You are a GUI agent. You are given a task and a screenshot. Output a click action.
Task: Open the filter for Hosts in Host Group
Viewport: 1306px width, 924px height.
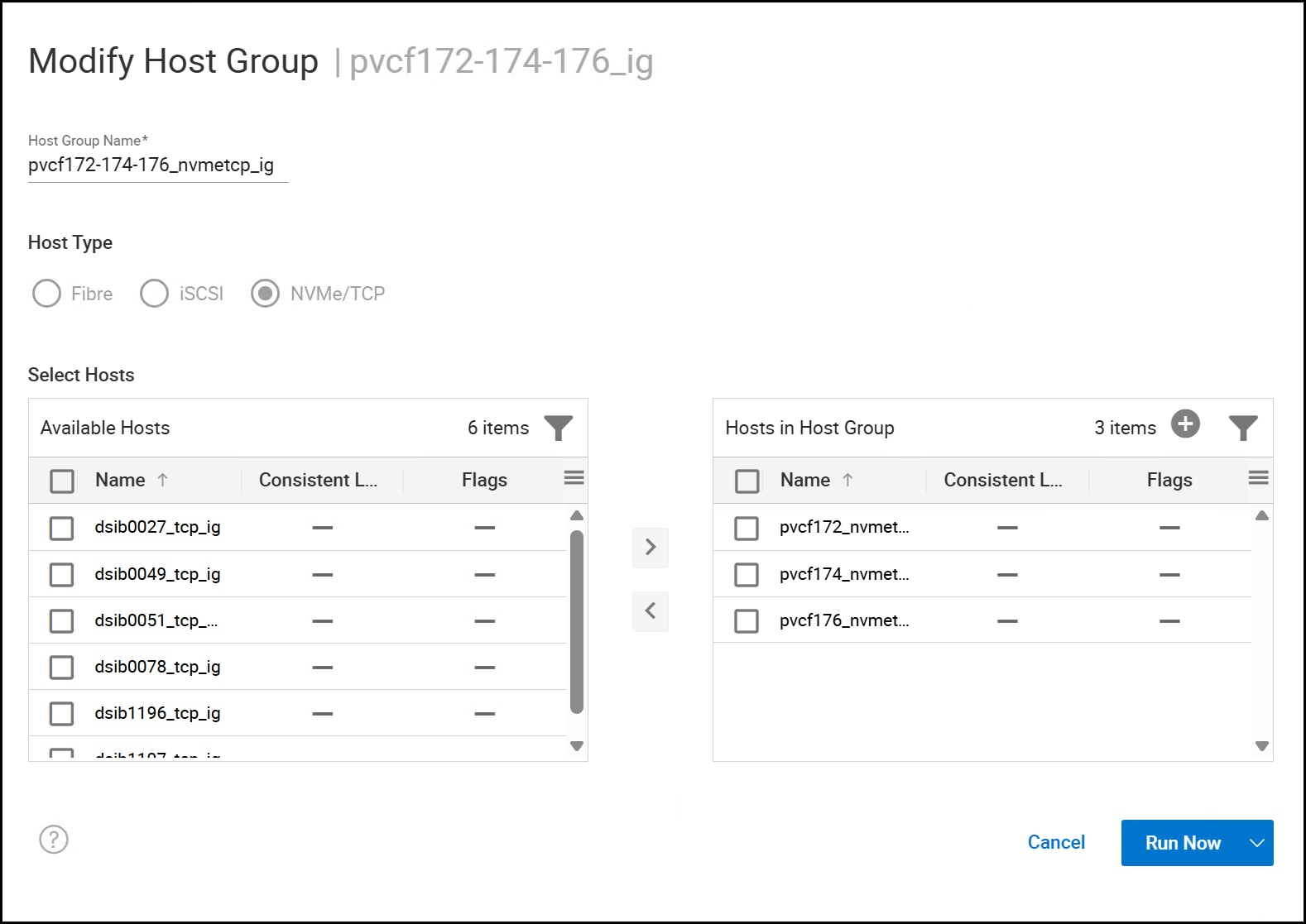coord(1243,428)
